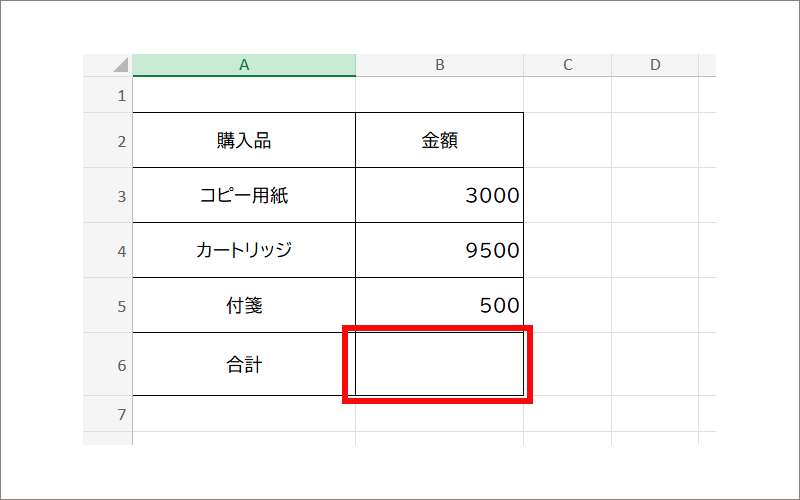The image size is (800, 500).
Task: Click the 合計 label cell
Action: [244, 365]
